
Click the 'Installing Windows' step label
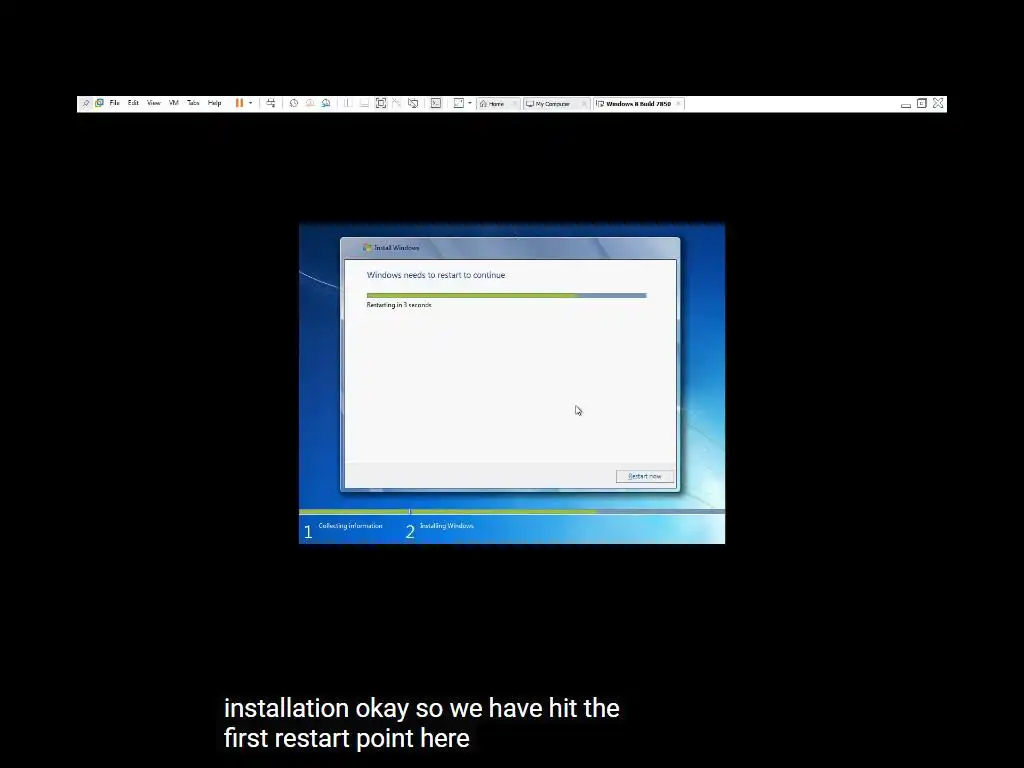click(x=447, y=526)
